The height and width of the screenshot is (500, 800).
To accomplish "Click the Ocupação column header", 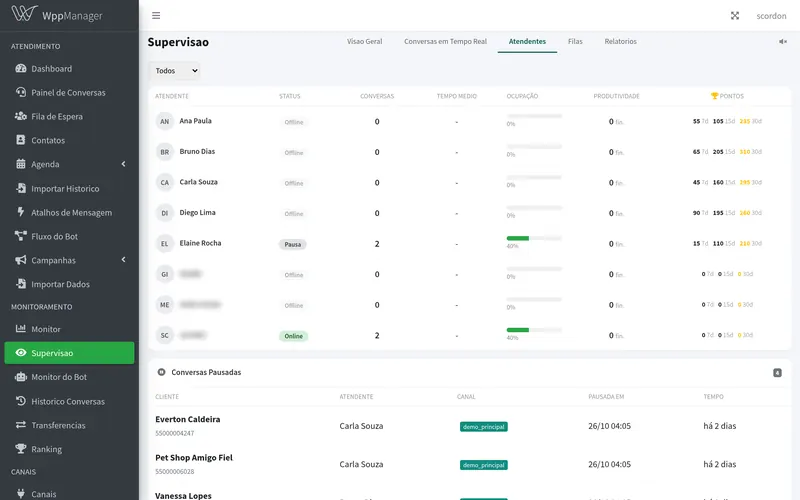I will (x=522, y=96).
